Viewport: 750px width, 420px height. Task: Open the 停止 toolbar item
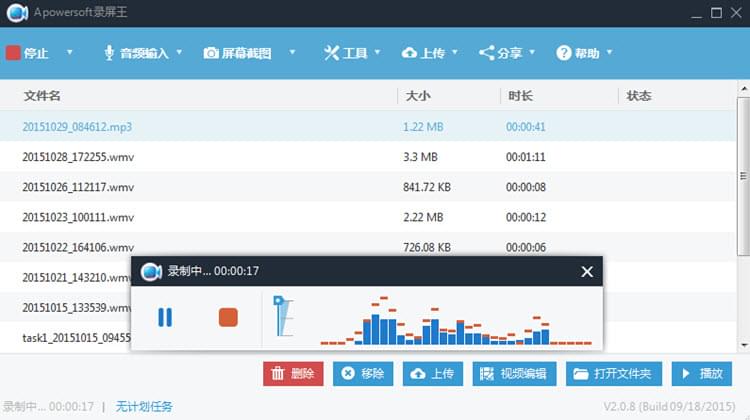coord(36,53)
